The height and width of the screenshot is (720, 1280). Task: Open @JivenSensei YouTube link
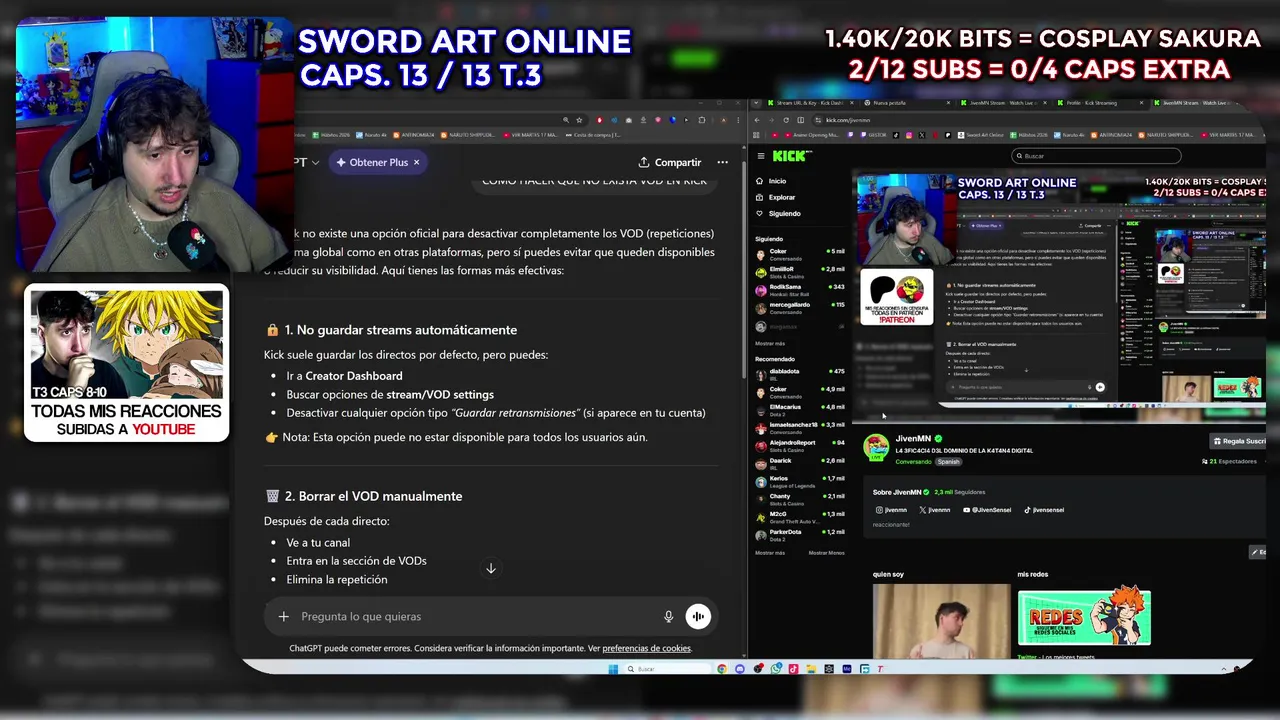985,510
